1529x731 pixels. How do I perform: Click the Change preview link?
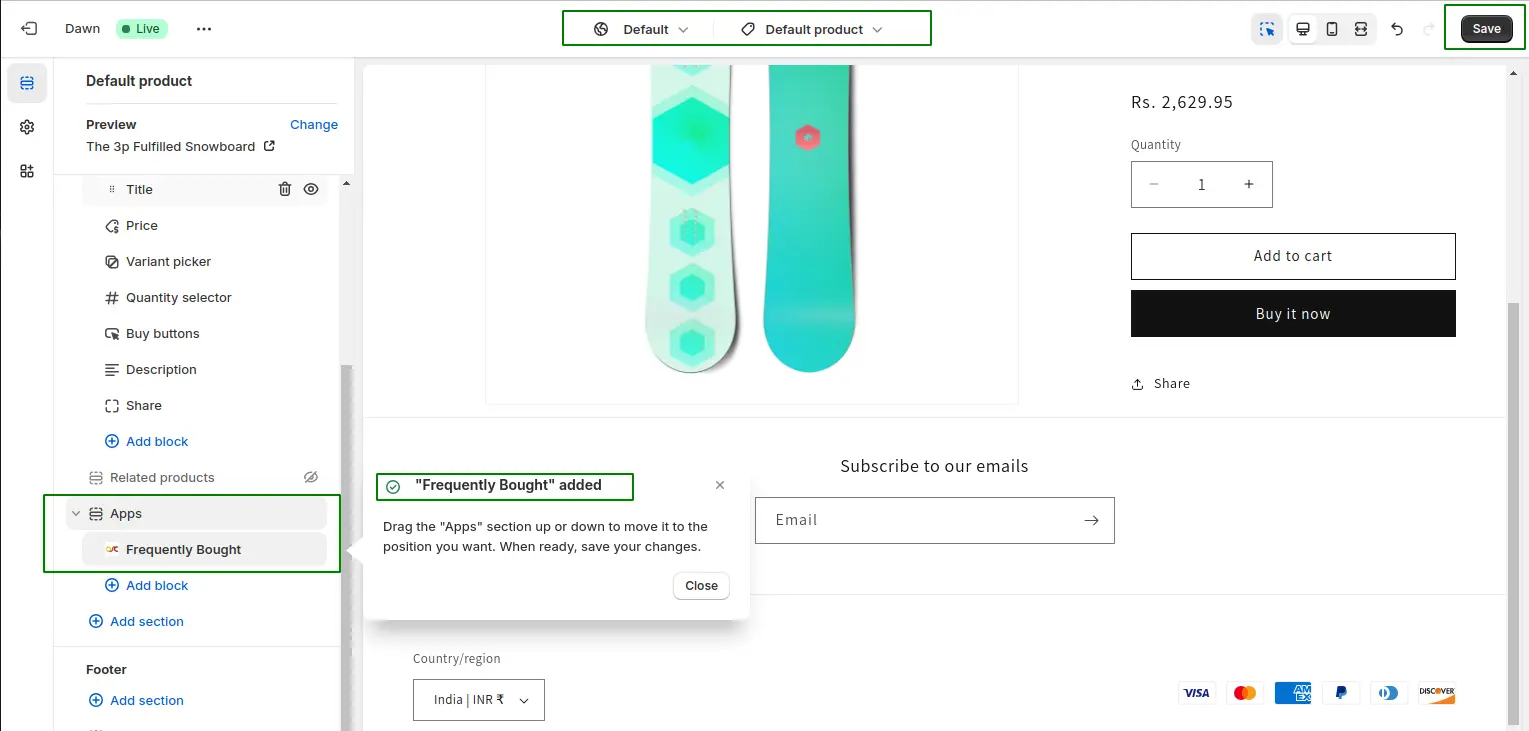click(314, 125)
